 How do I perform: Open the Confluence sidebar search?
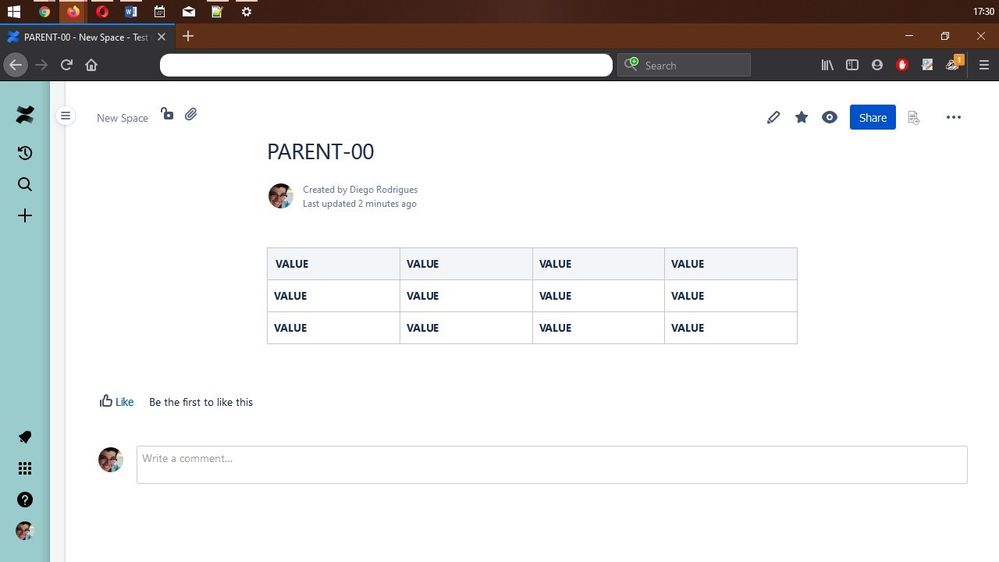coord(25,184)
